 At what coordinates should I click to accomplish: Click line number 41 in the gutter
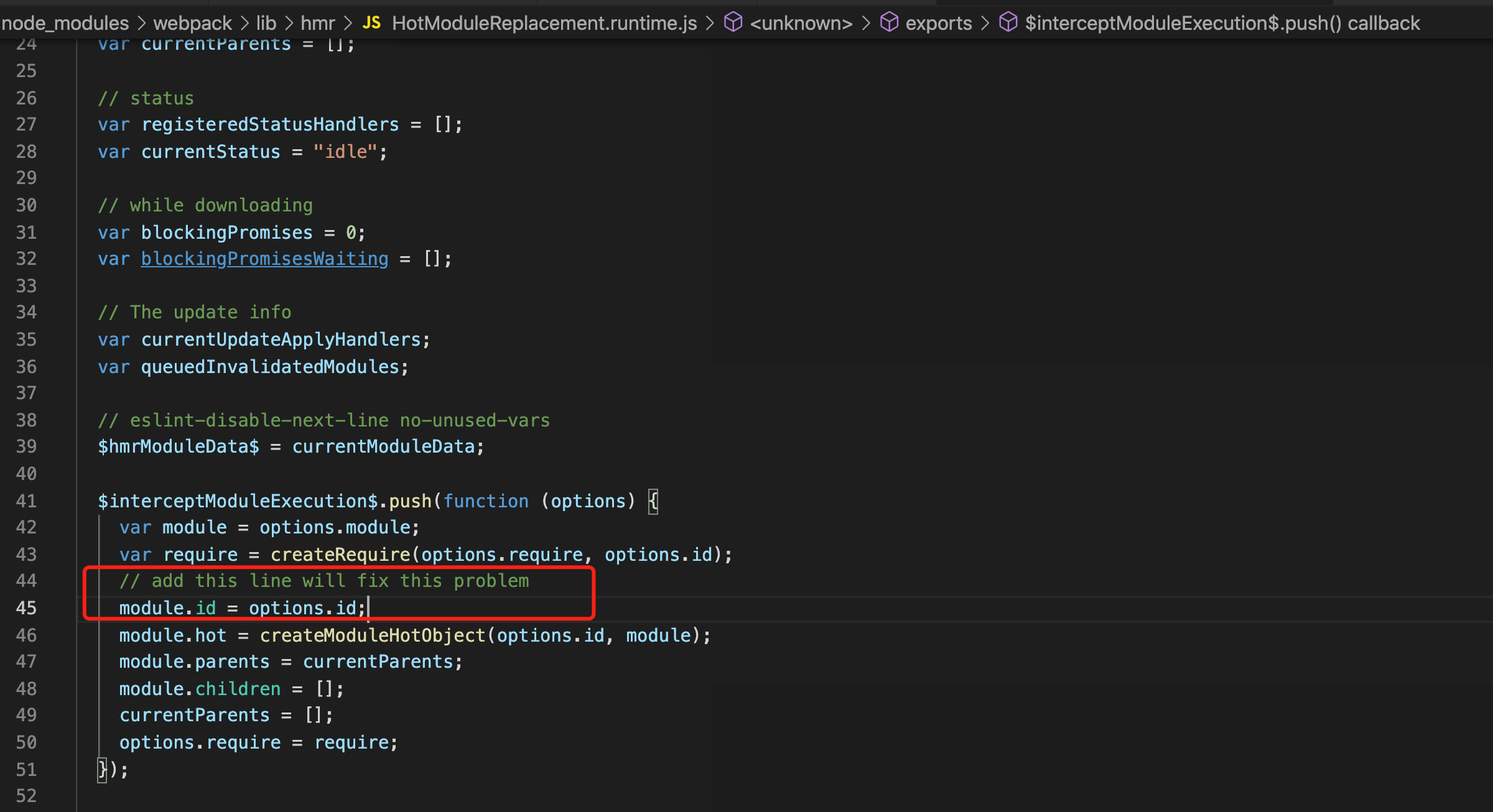tap(26, 501)
